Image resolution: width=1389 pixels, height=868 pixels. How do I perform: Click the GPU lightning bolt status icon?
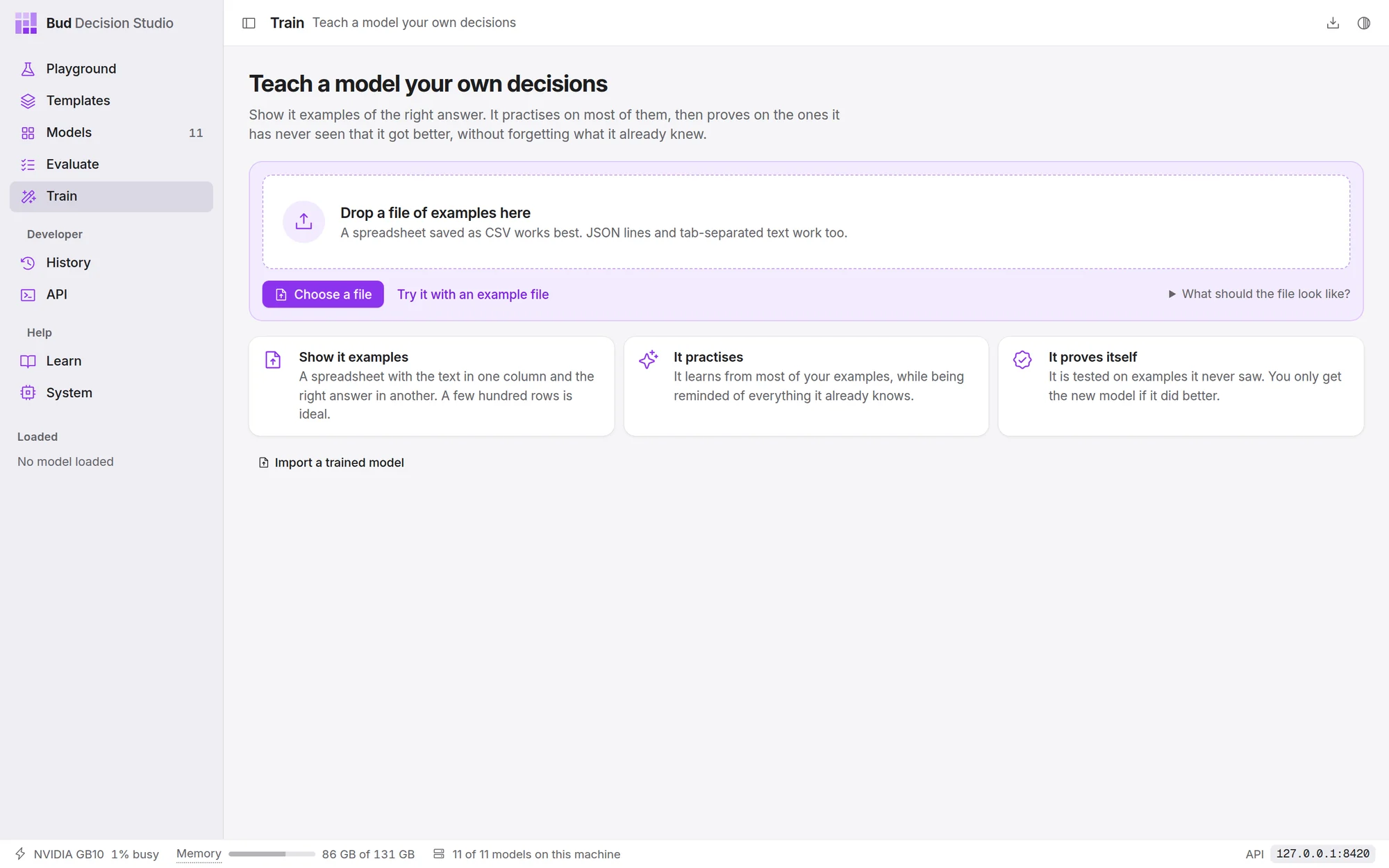21,853
